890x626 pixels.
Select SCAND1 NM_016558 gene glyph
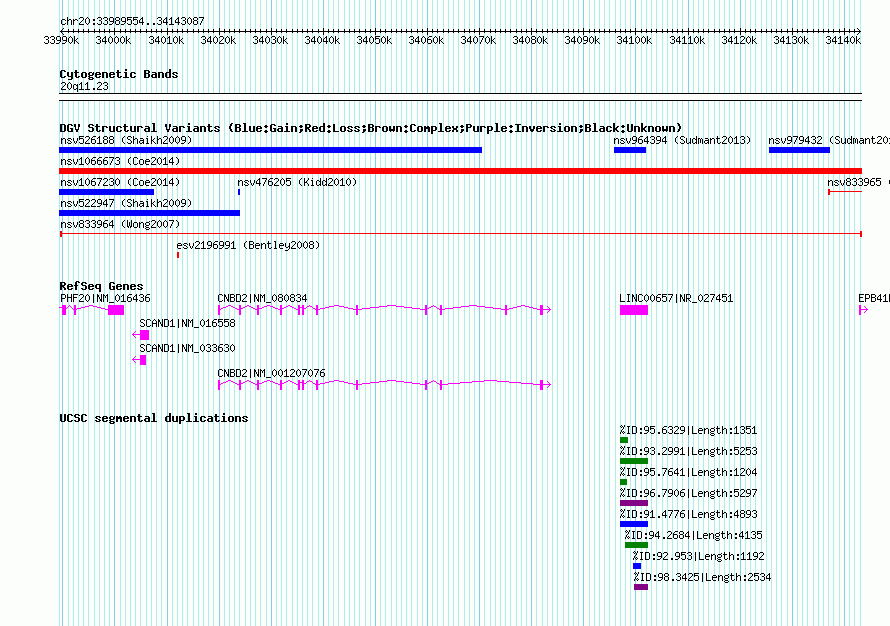(x=141, y=335)
